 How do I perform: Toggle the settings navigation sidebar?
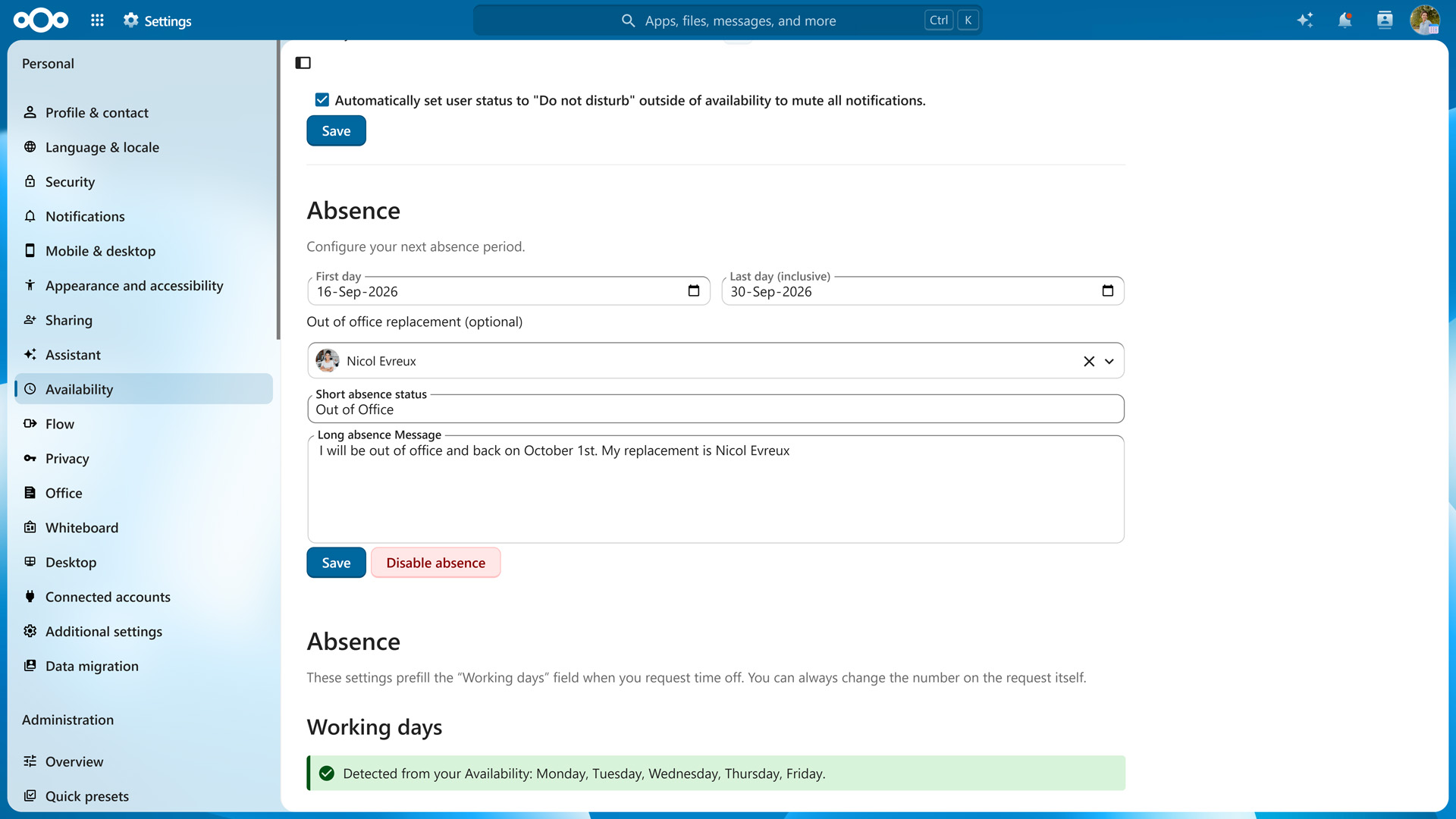(303, 63)
